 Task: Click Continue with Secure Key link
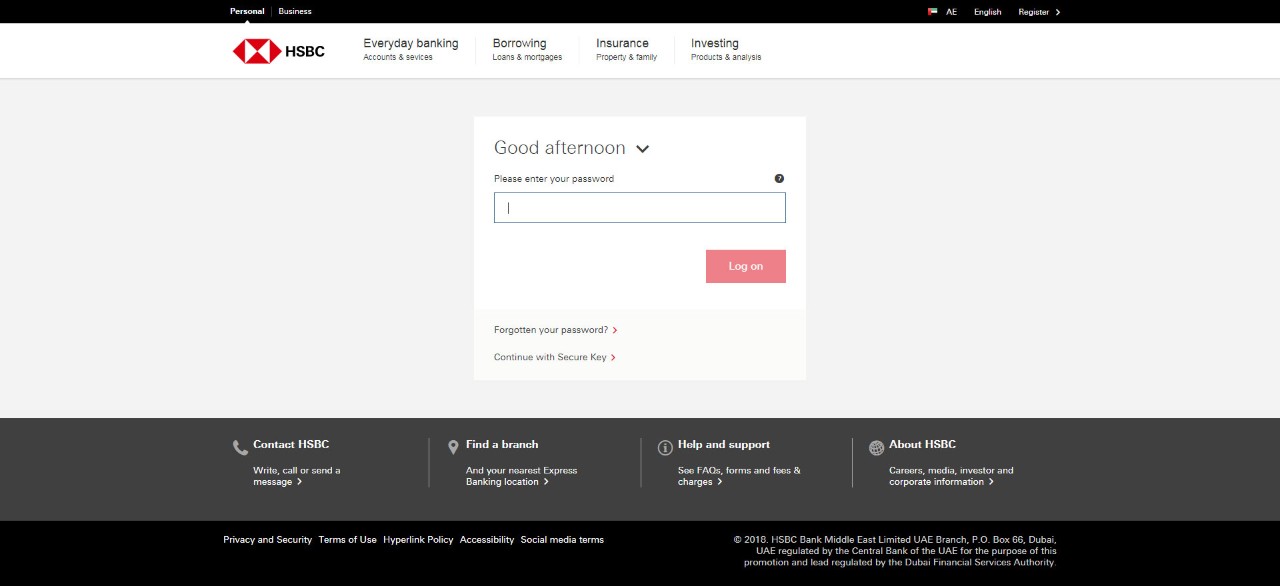point(555,357)
